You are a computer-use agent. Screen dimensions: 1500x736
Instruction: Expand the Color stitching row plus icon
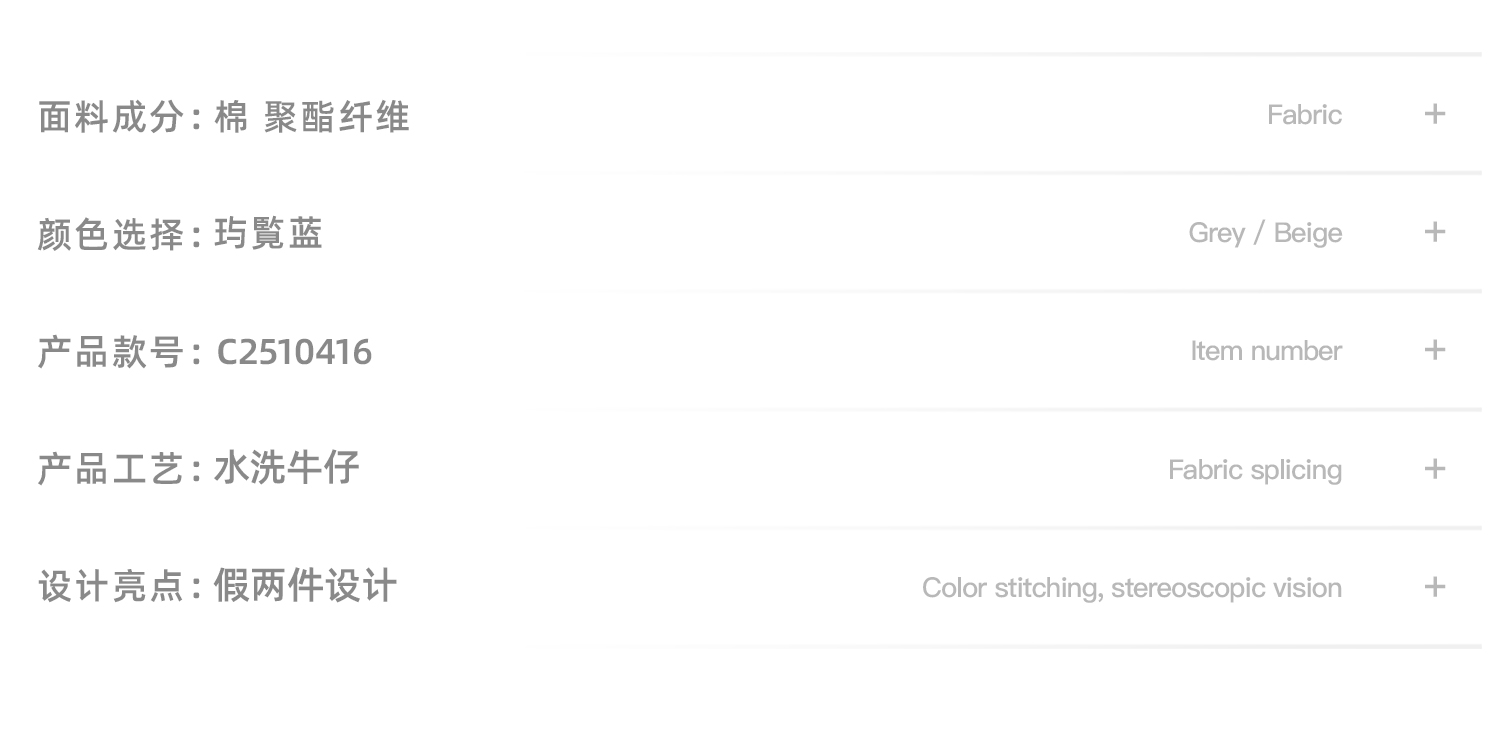pos(1434,587)
